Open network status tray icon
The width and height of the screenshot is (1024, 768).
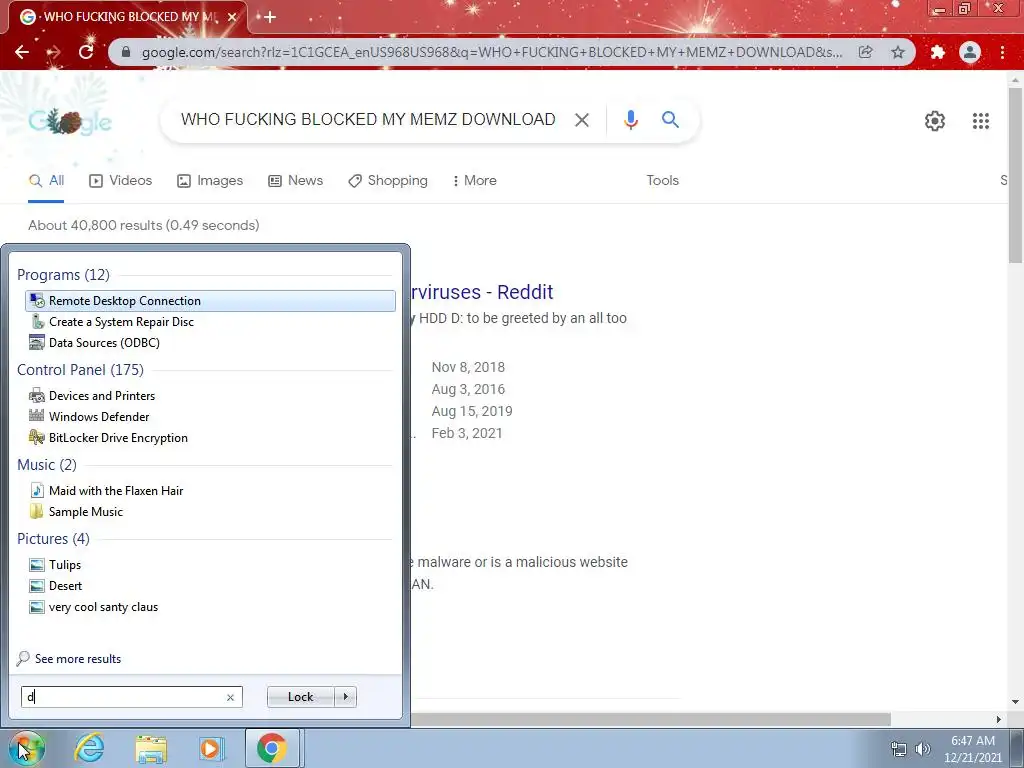899,749
